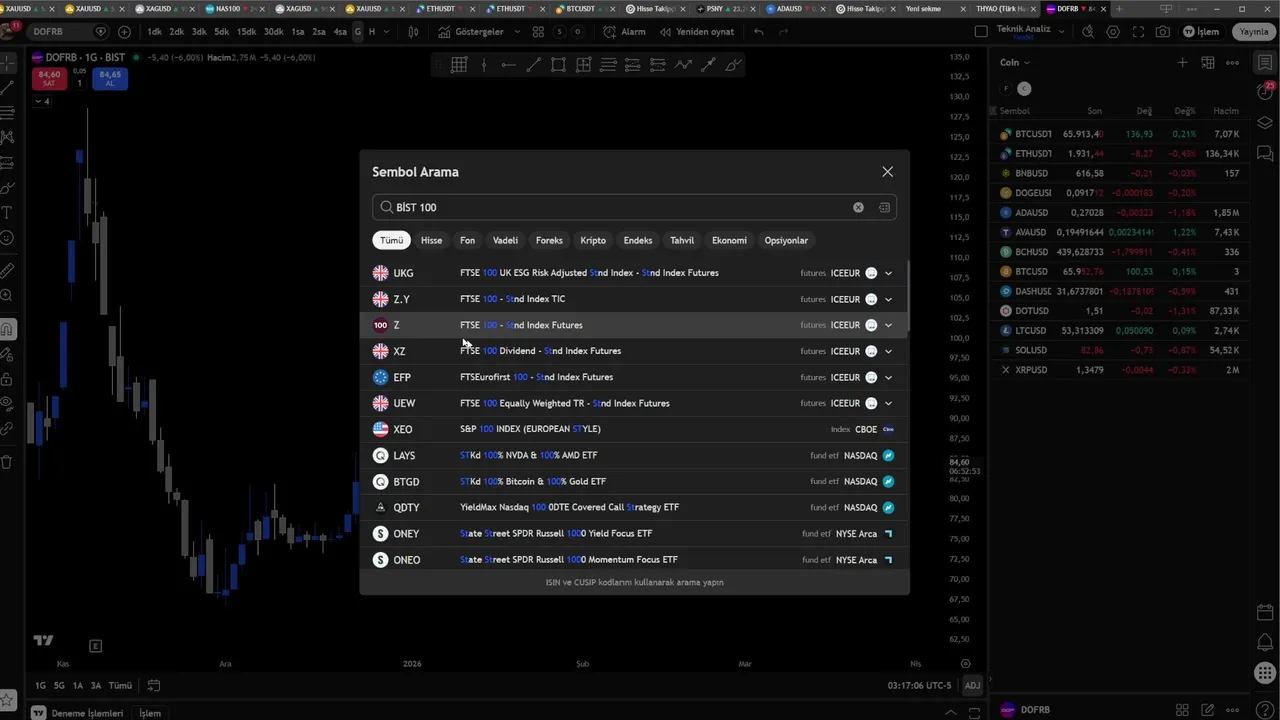Select XRPUSD in the watchlist

(x=1119, y=370)
